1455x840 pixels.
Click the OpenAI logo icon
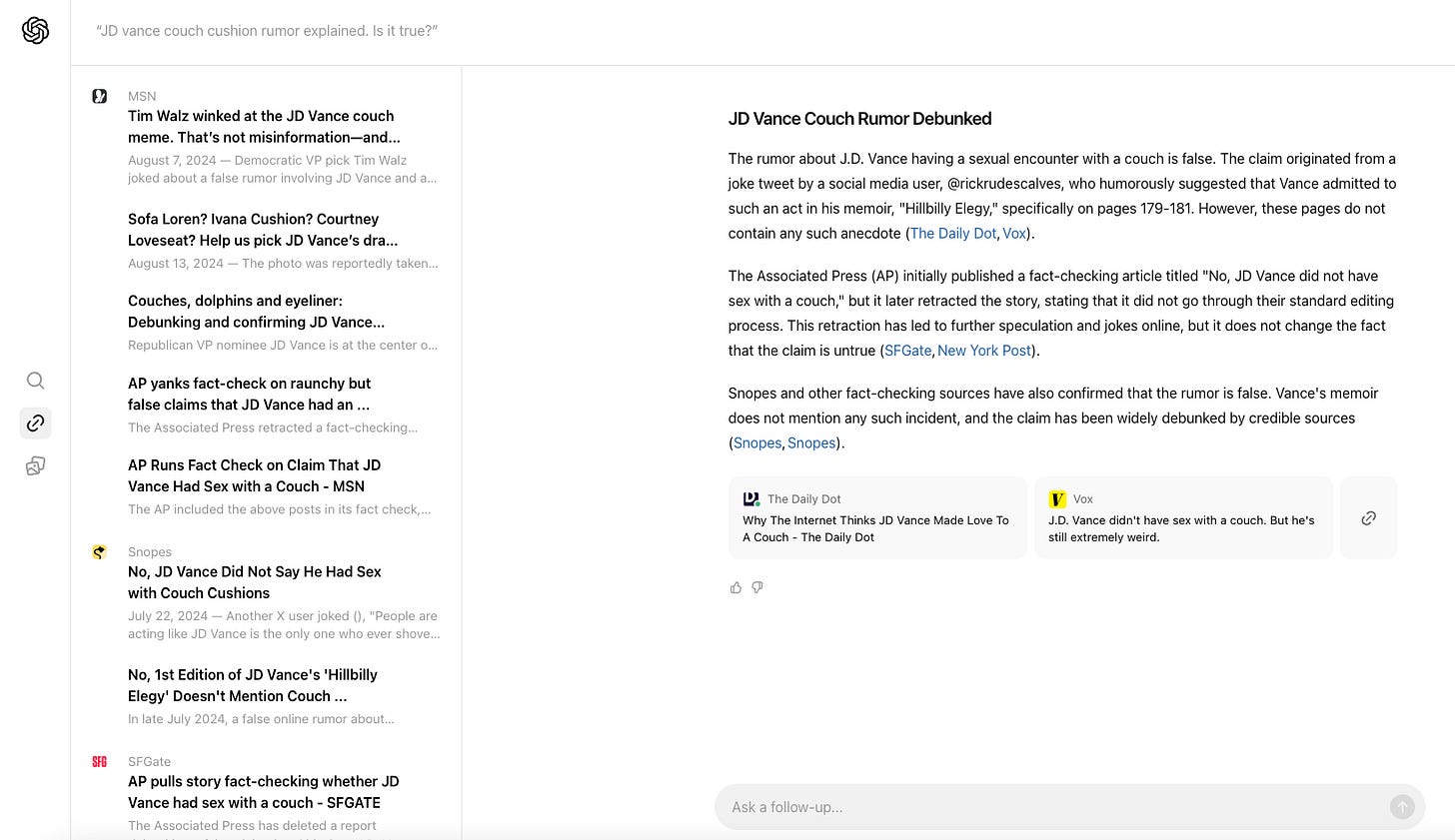tap(35, 31)
